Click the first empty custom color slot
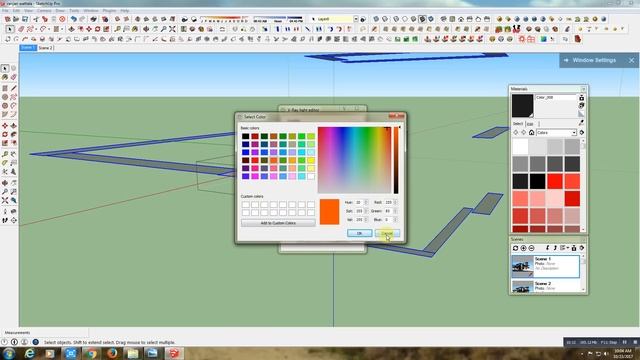The height and width of the screenshot is (360, 640). pyautogui.click(x=245, y=204)
